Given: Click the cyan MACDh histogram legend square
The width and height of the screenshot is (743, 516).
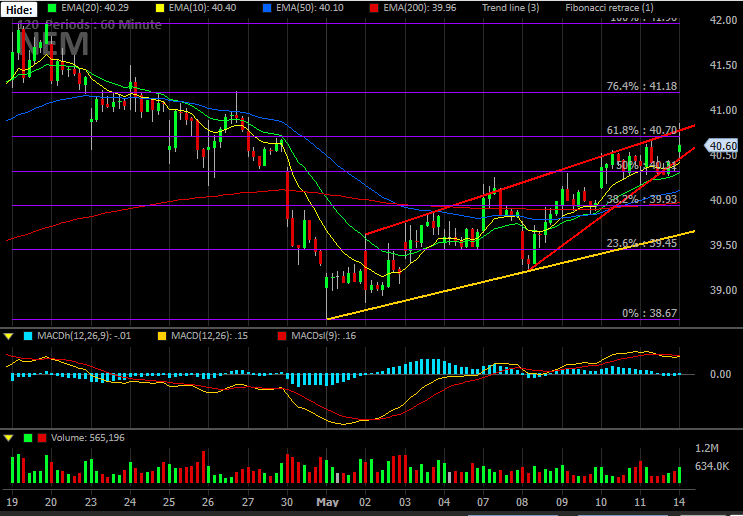Looking at the screenshot, I should pyautogui.click(x=27, y=336).
